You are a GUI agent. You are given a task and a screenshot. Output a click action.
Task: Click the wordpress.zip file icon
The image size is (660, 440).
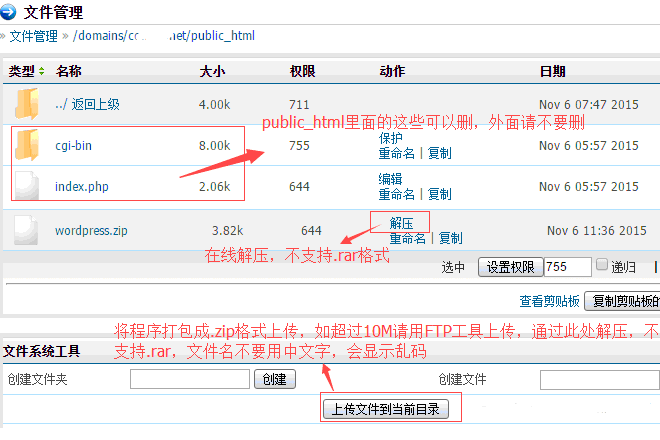coord(26,231)
